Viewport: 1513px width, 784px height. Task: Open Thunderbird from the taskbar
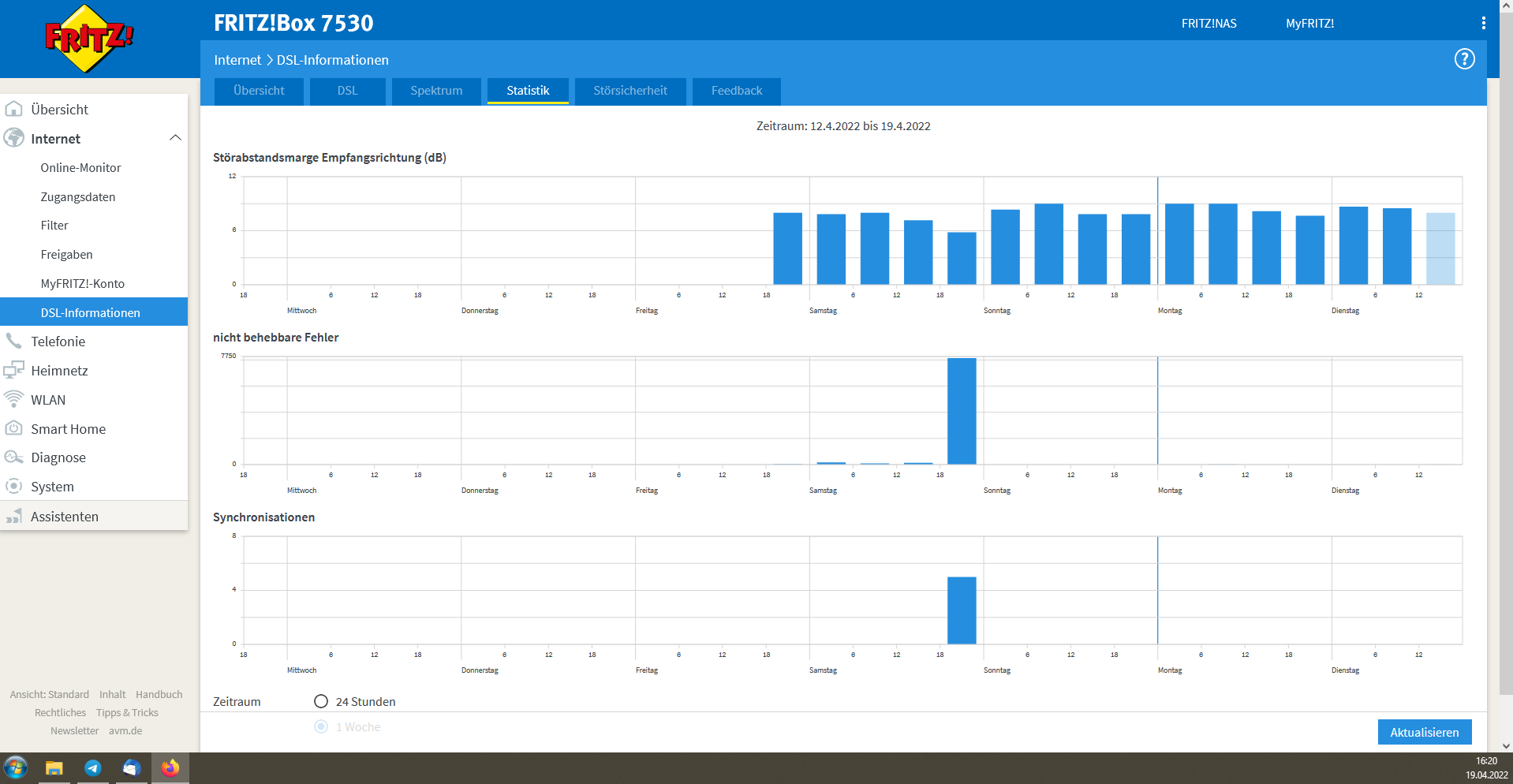tap(131, 768)
